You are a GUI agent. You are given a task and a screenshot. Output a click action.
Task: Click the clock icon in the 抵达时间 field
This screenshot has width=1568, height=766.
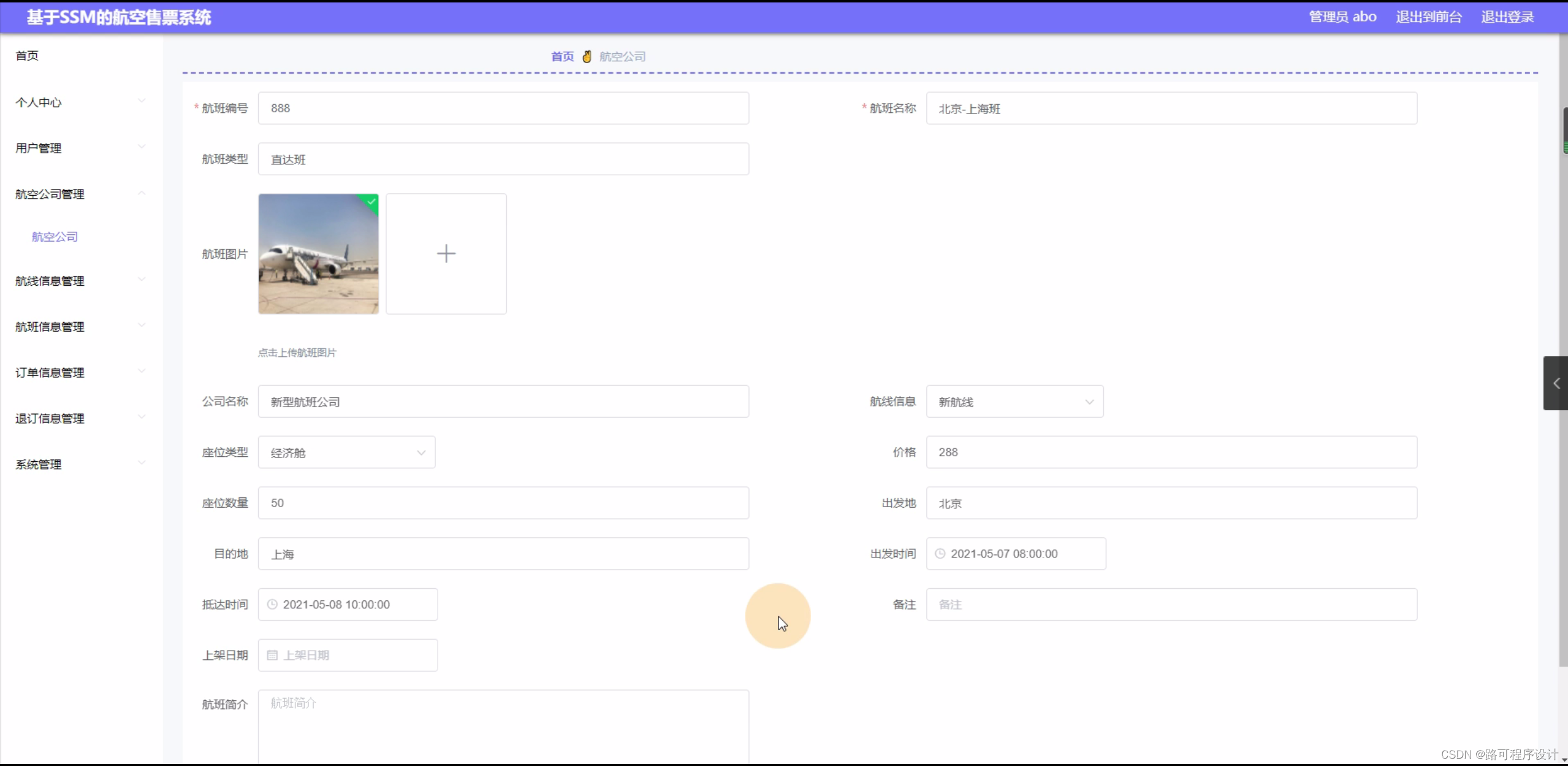(x=272, y=603)
